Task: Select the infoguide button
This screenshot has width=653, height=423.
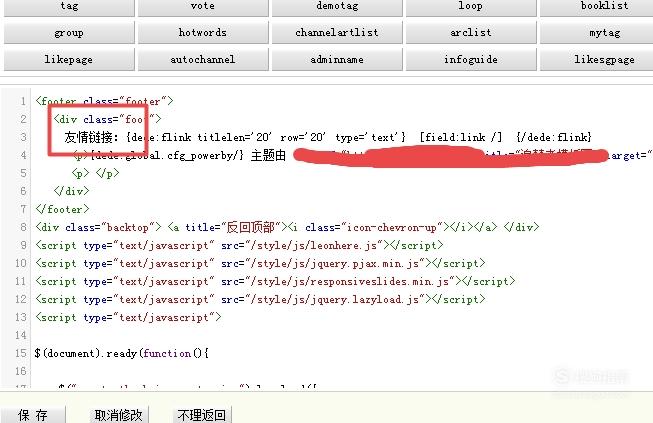Action: click(x=471, y=60)
